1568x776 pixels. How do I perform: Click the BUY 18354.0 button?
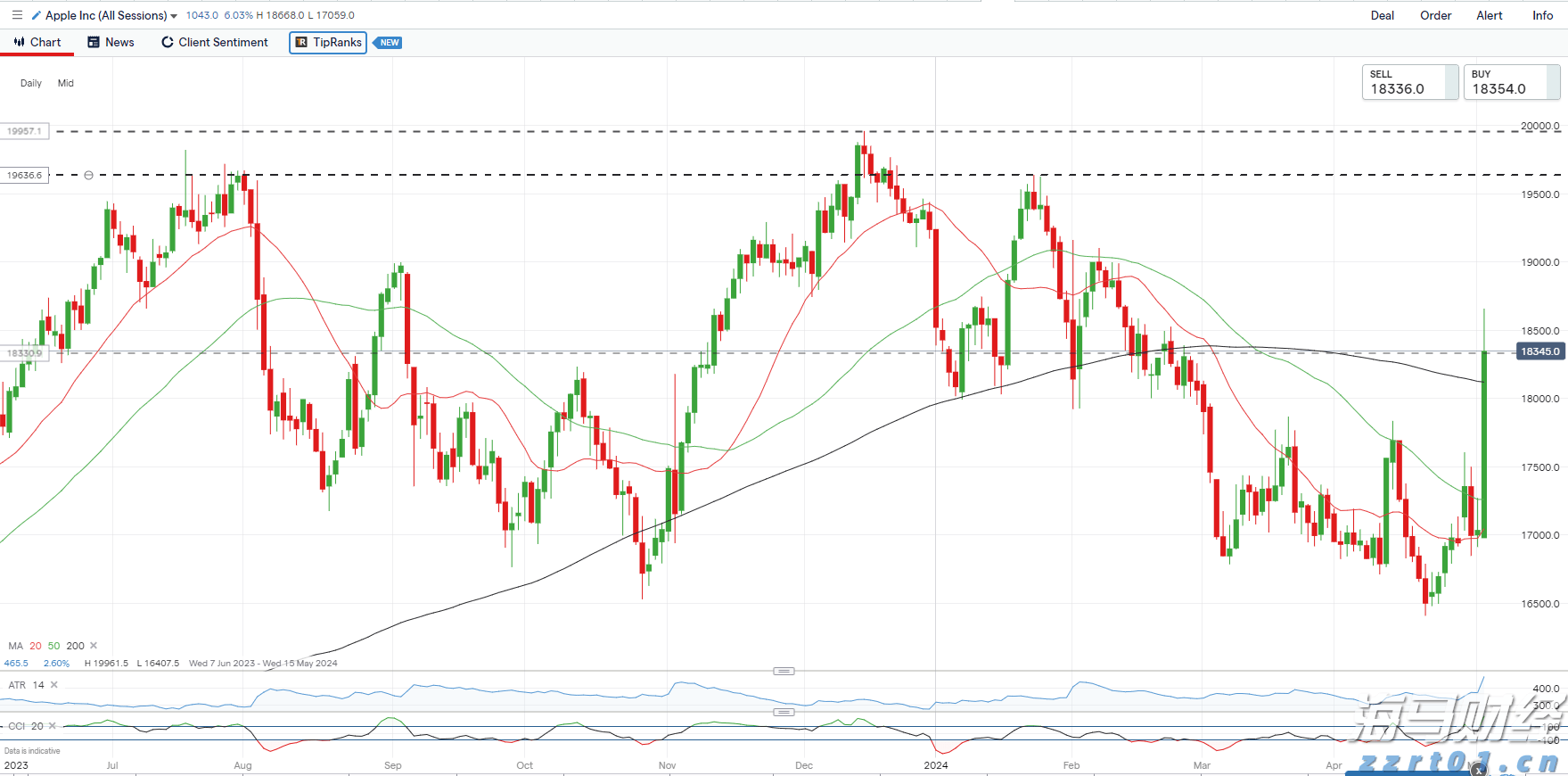1512,82
